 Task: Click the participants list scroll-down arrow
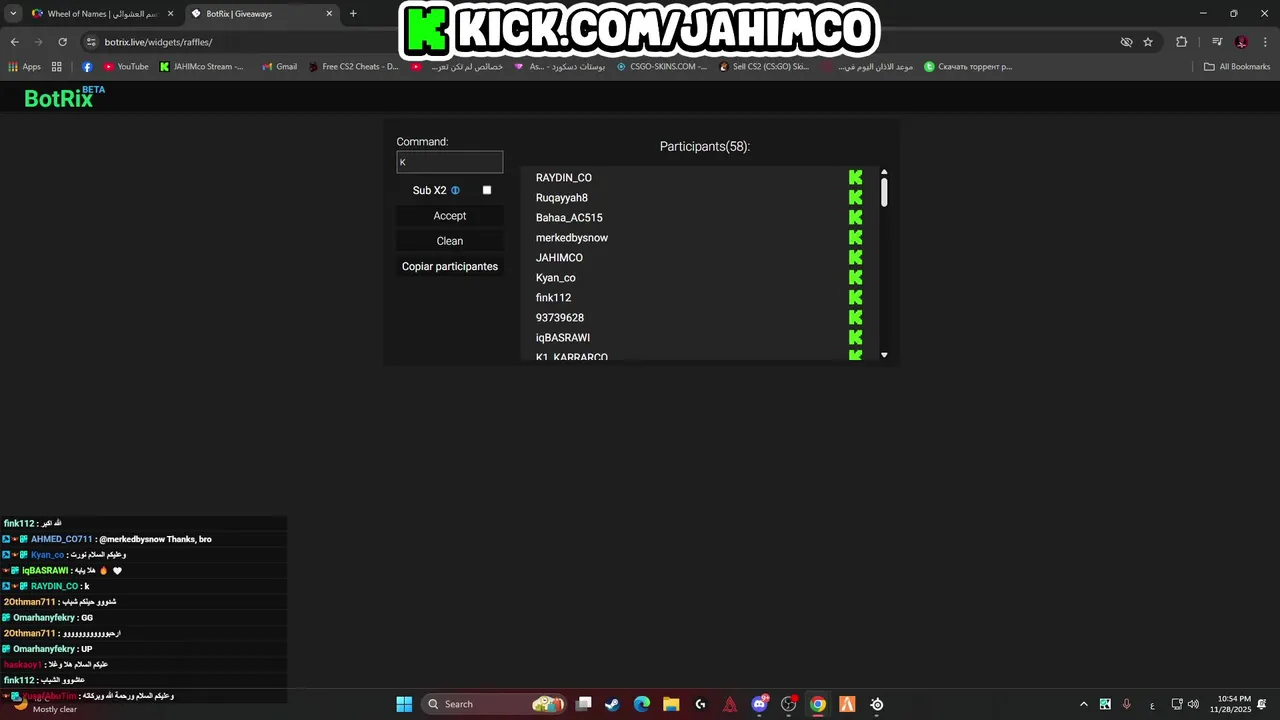884,355
